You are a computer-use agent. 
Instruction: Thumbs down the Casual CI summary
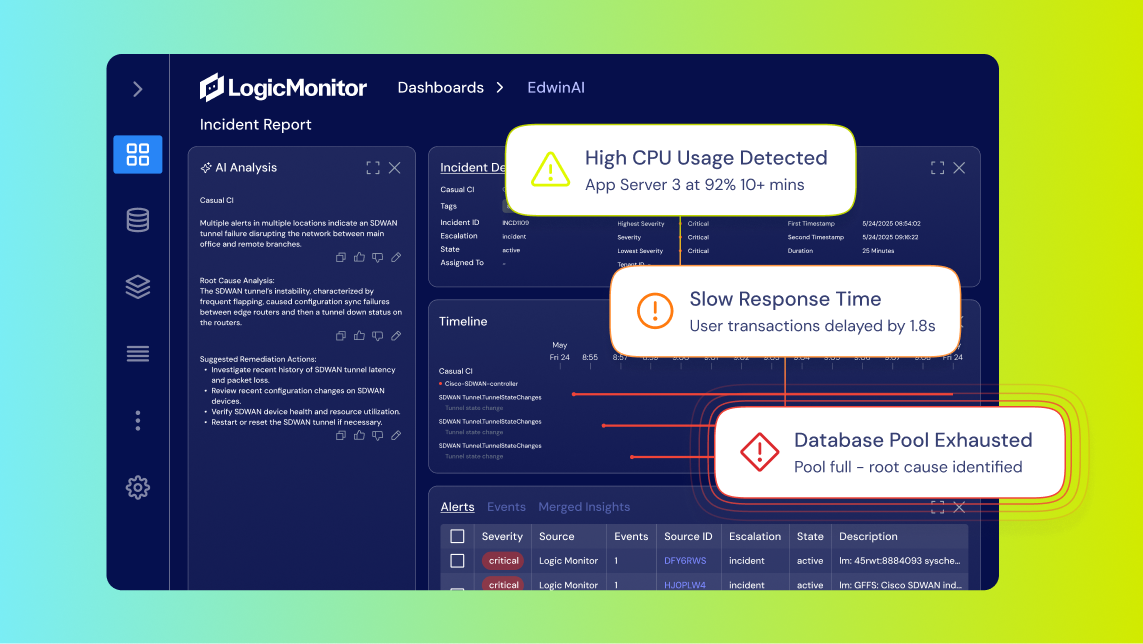(x=378, y=257)
